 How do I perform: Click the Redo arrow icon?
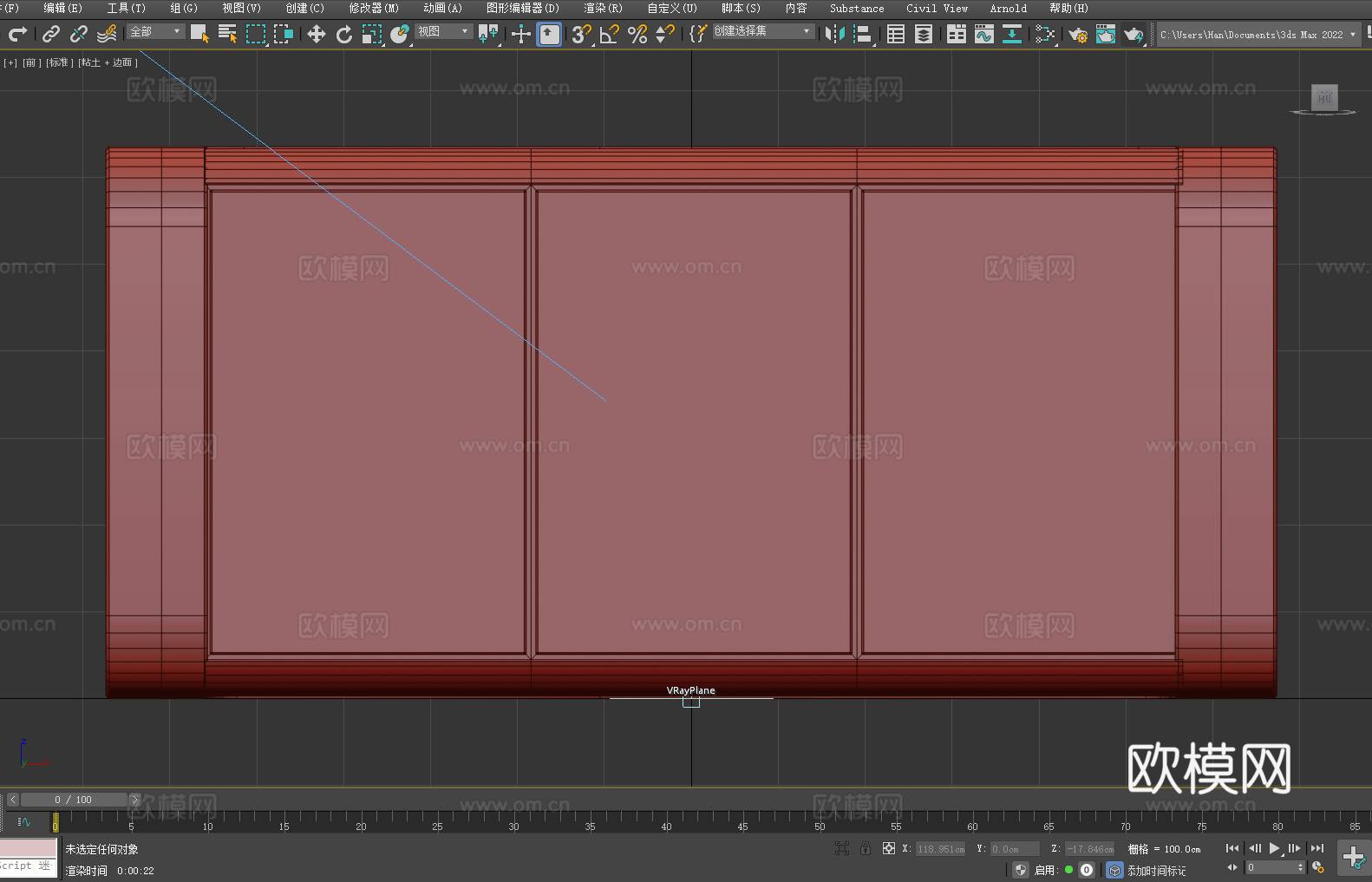(x=17, y=34)
